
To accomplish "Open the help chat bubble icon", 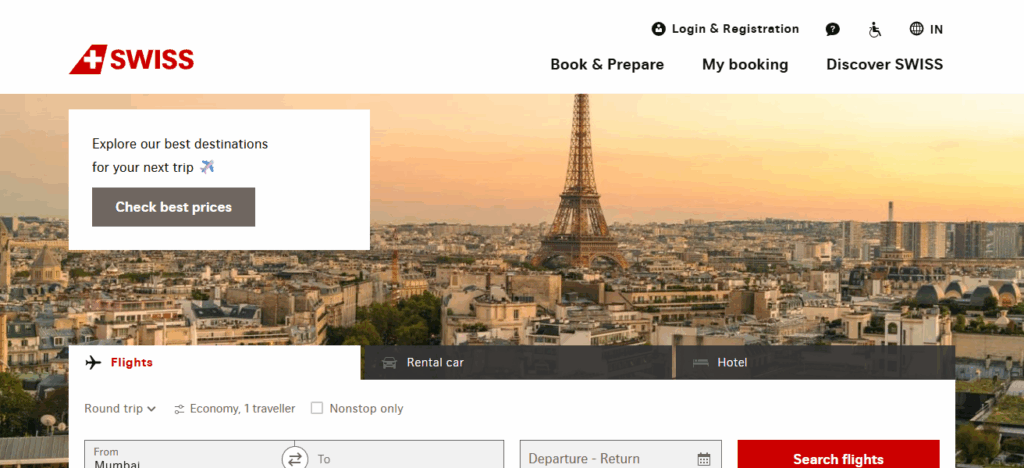I will 832,29.
